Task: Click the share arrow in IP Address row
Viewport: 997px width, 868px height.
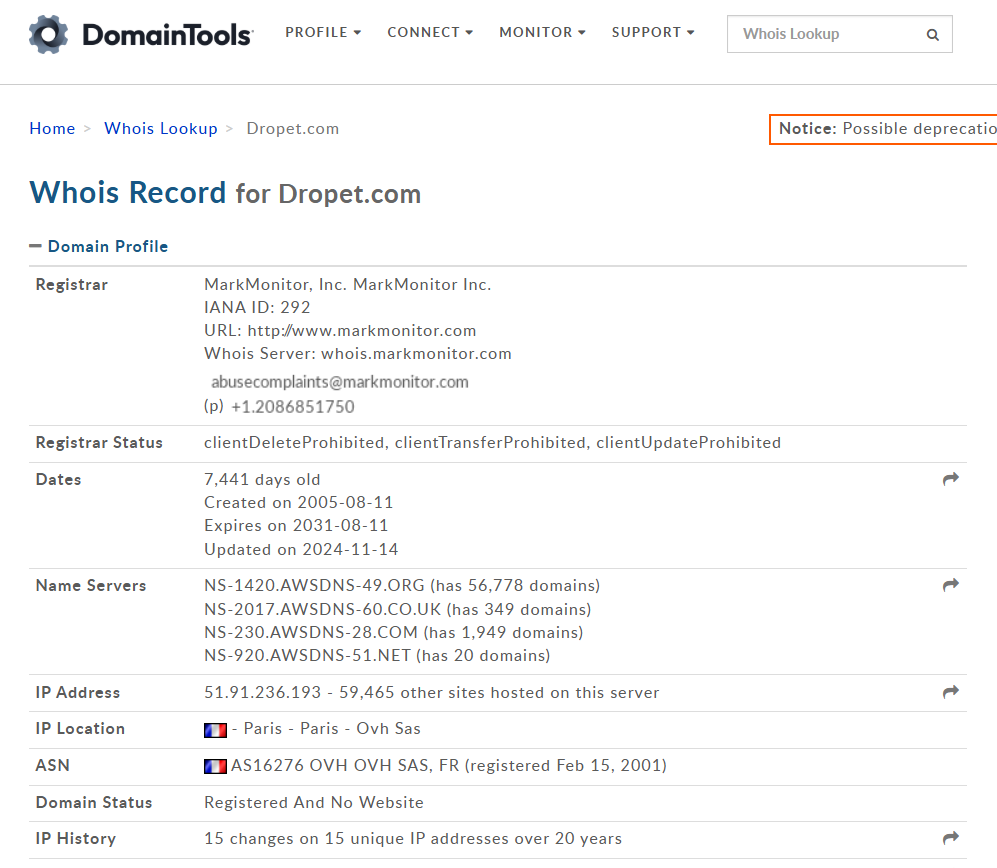Action: (x=951, y=692)
